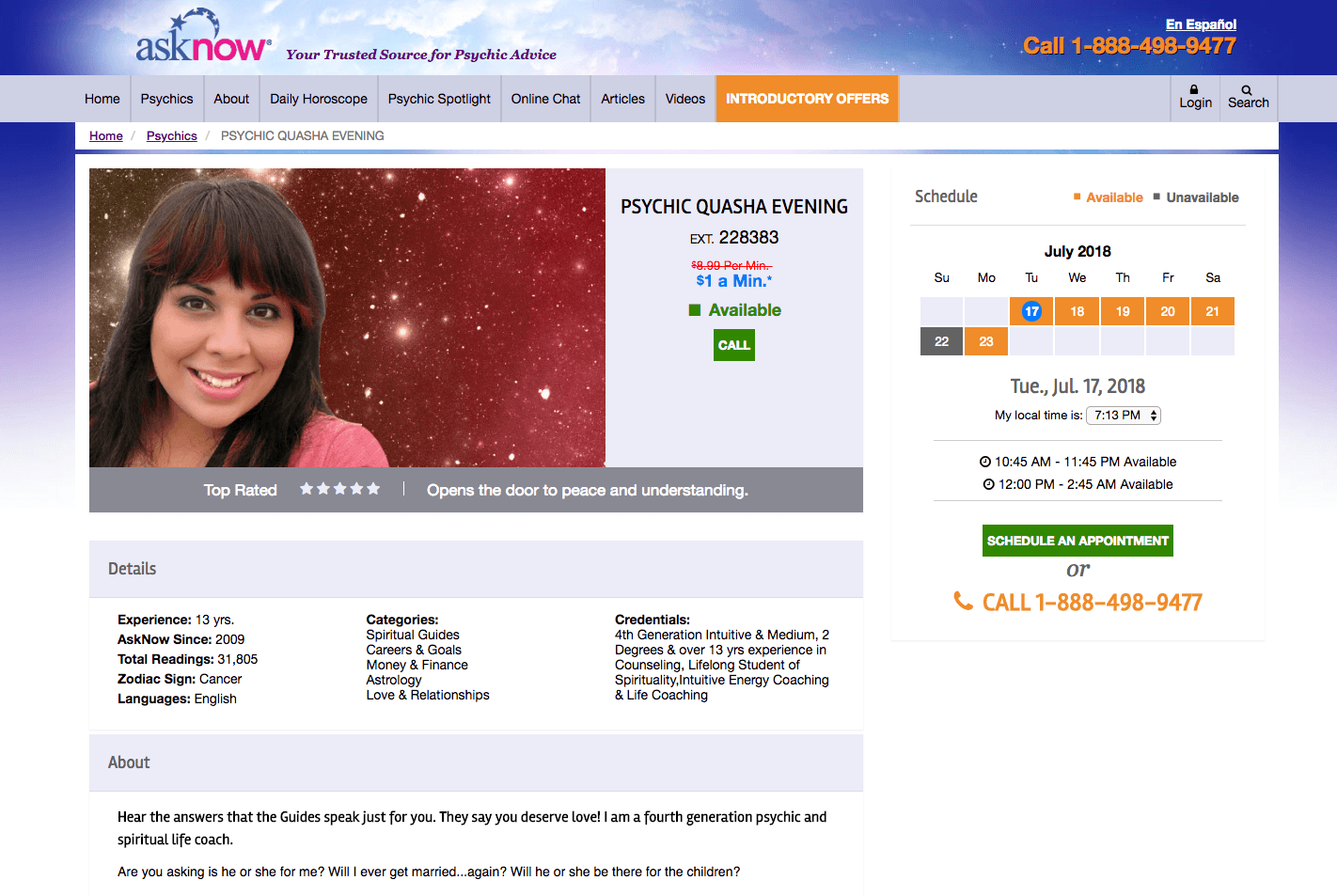Image resolution: width=1337 pixels, height=896 pixels.
Task: Switch the site to En Español
Action: pyautogui.click(x=1201, y=24)
